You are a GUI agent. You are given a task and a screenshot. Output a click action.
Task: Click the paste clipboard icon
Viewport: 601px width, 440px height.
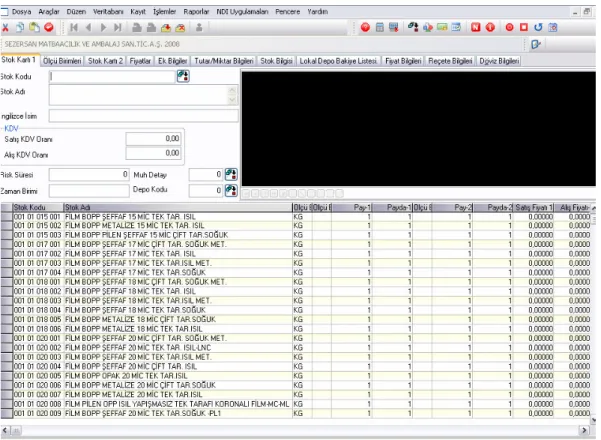click(x=34, y=28)
